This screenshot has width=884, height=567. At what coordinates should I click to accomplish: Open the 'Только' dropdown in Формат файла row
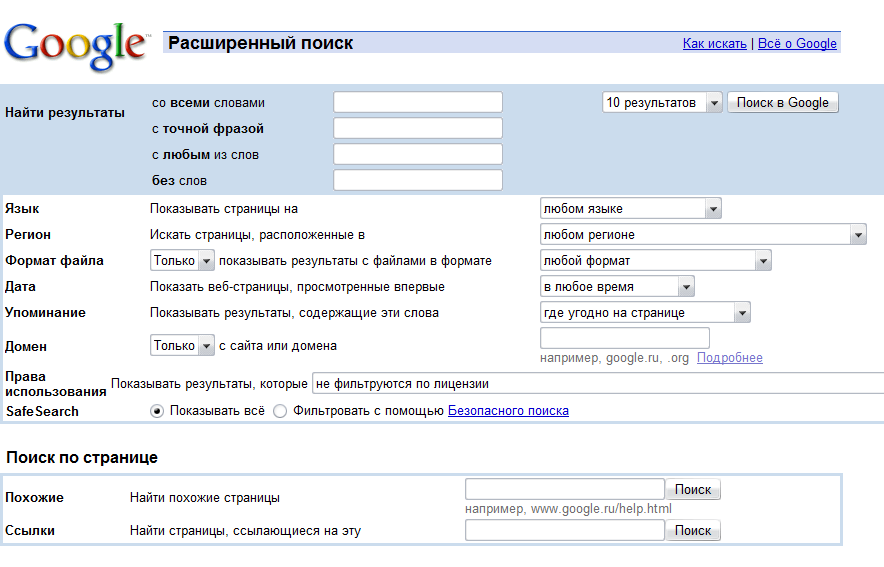pos(182,260)
